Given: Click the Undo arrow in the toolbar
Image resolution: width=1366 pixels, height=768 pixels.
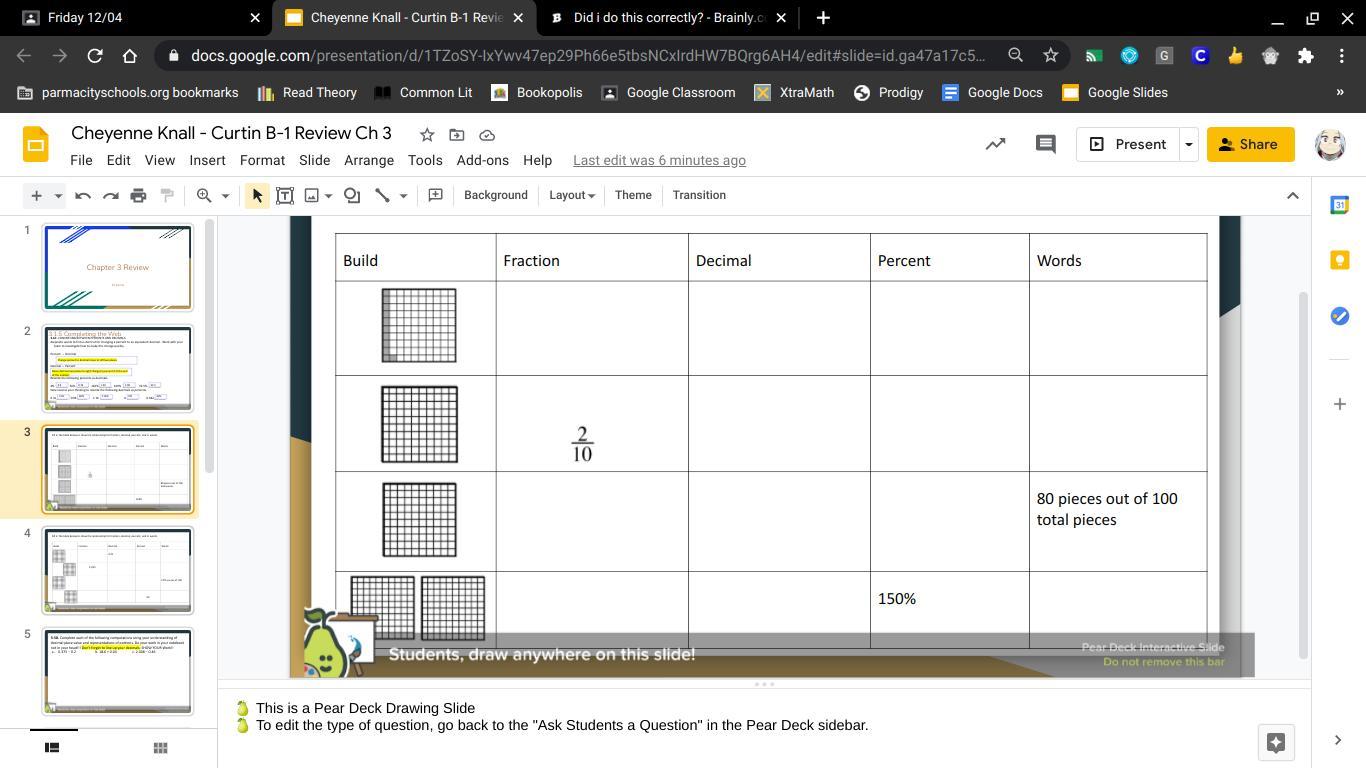Looking at the screenshot, I should pyautogui.click(x=83, y=196).
